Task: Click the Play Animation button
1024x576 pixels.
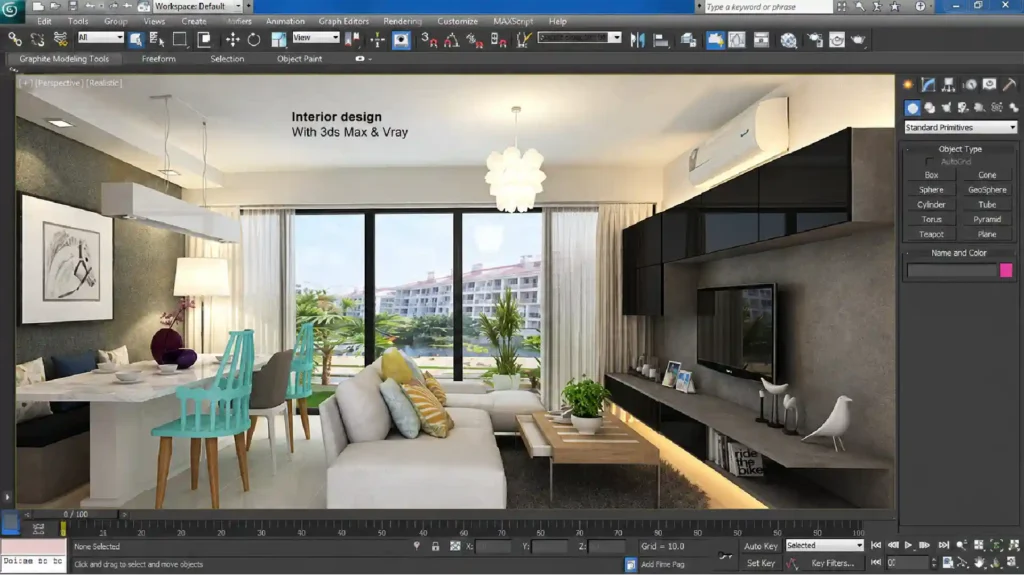Action: click(908, 545)
